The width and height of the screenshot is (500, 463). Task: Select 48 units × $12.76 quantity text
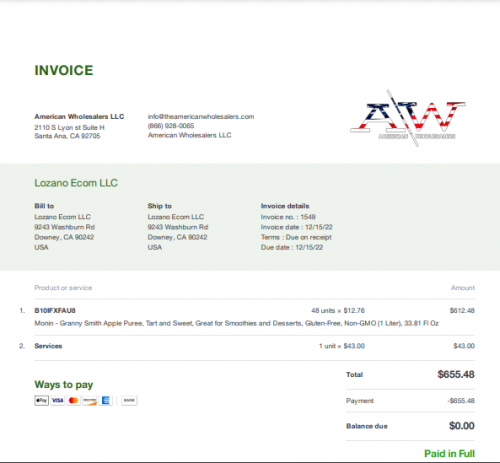coord(338,311)
